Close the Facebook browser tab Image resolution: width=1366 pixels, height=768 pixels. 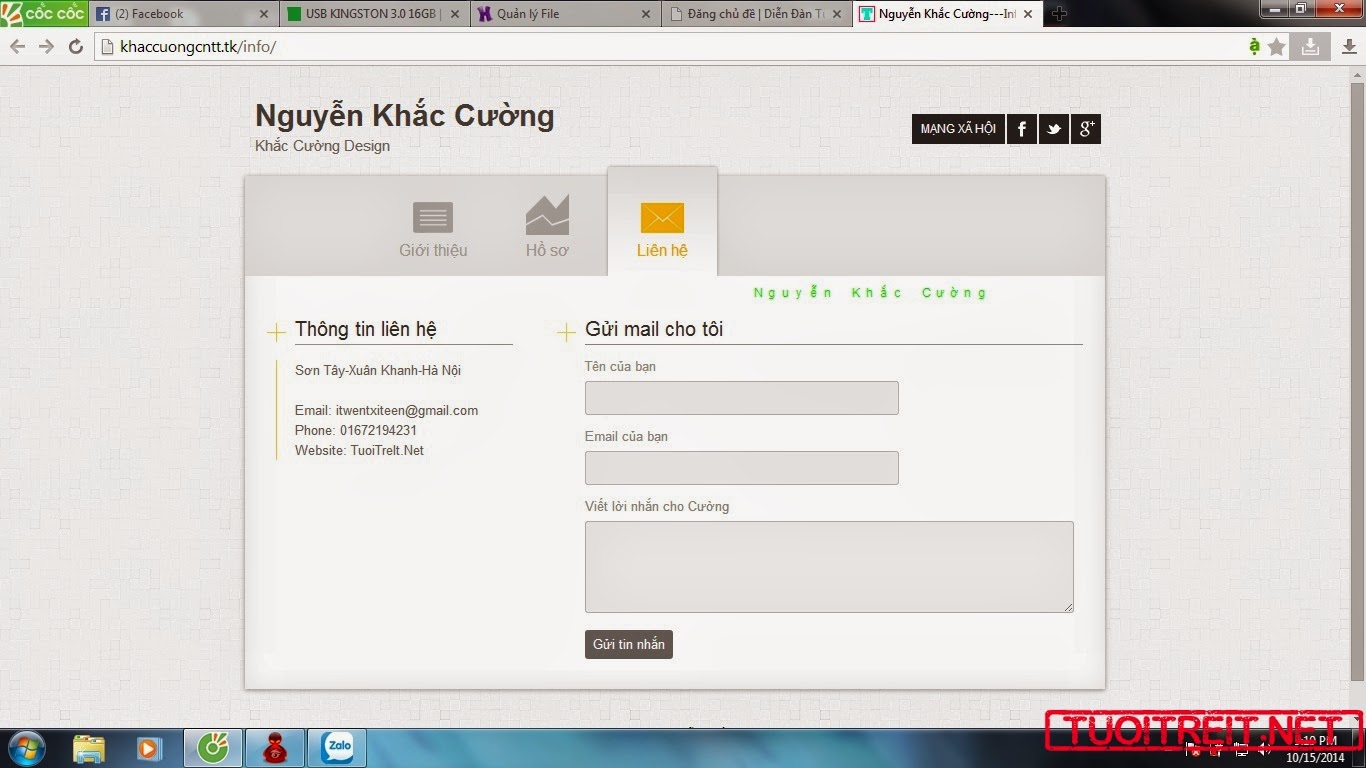pyautogui.click(x=264, y=14)
